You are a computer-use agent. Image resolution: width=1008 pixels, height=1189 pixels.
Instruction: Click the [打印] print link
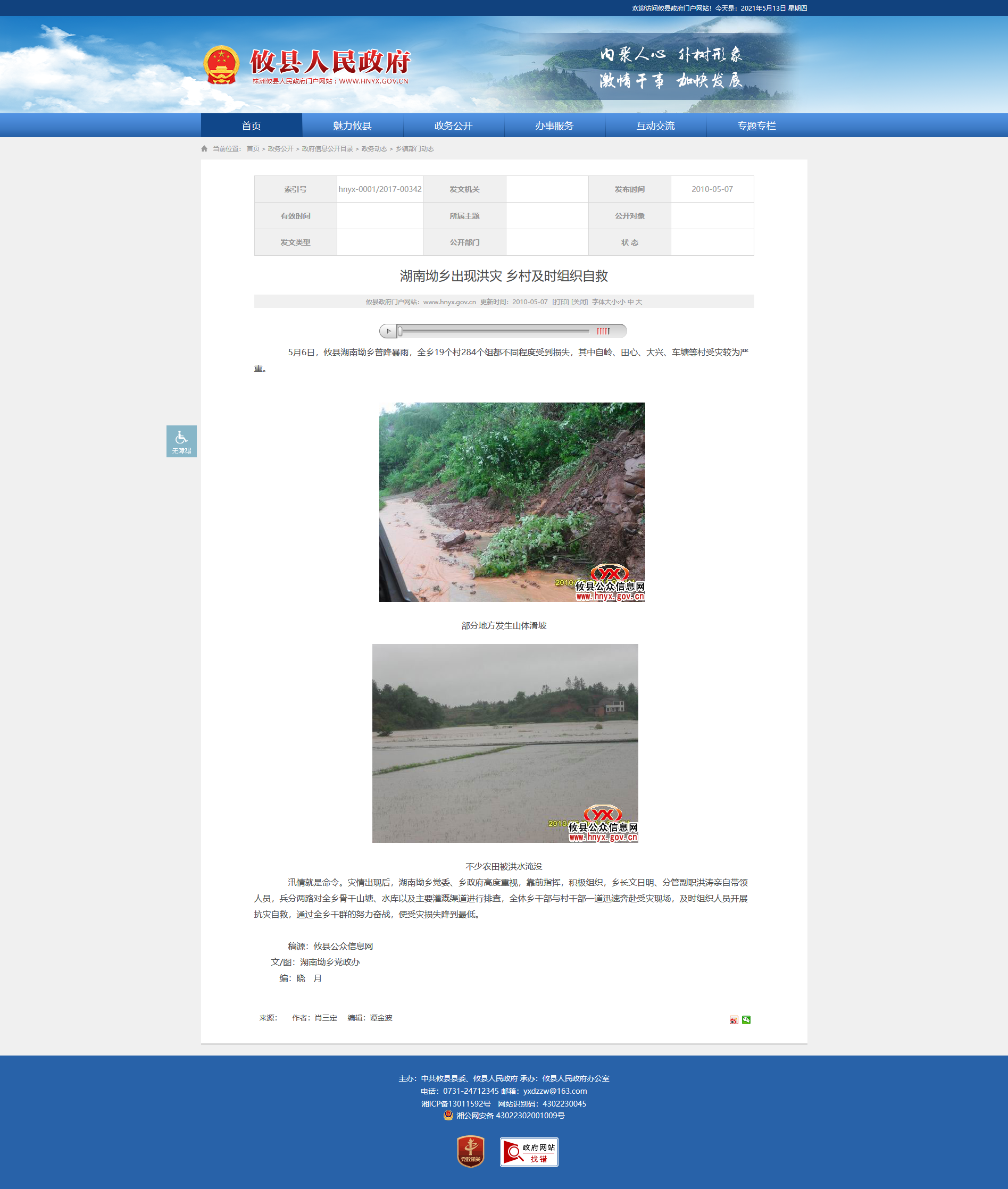tap(561, 302)
